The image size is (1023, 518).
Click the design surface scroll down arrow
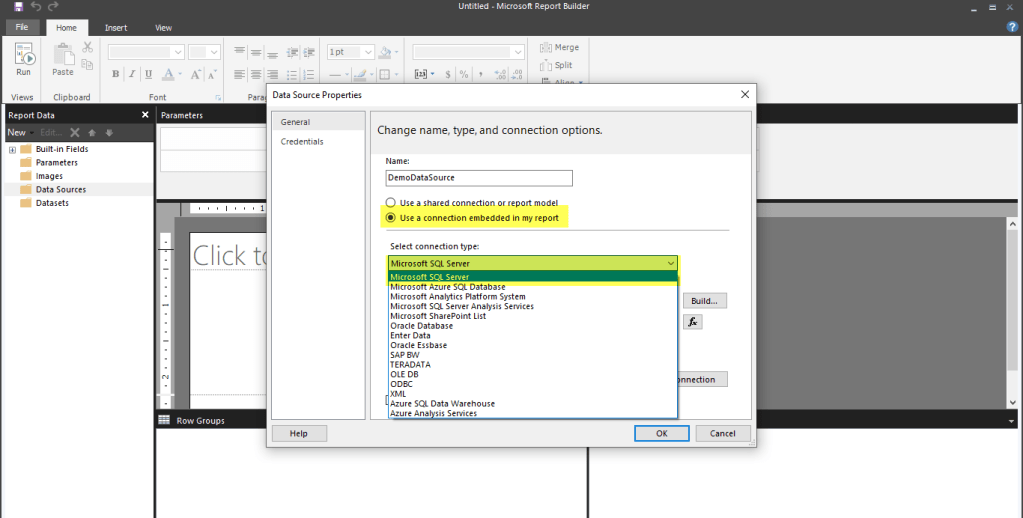point(1013,403)
